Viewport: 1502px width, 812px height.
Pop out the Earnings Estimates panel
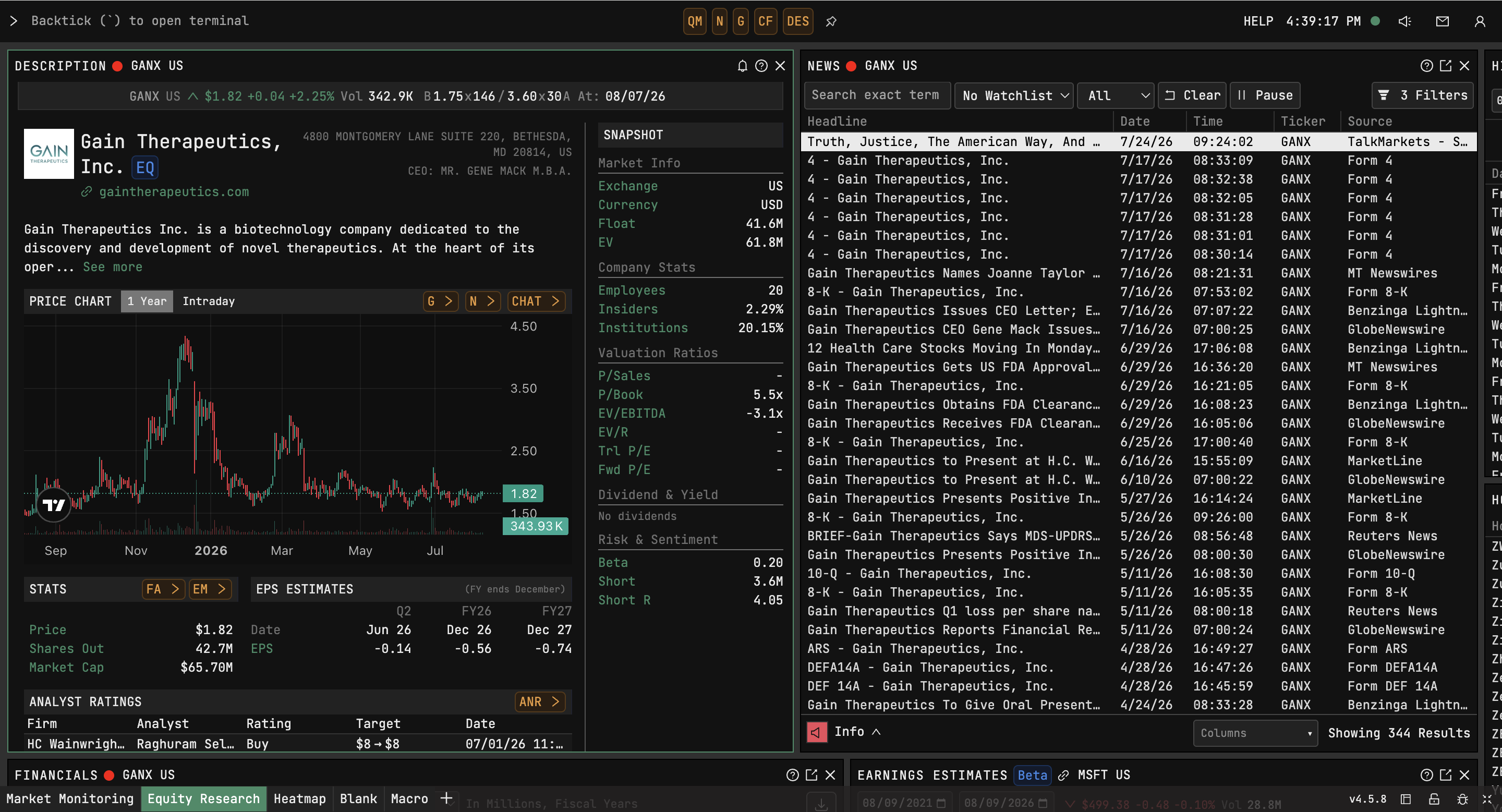1446,774
